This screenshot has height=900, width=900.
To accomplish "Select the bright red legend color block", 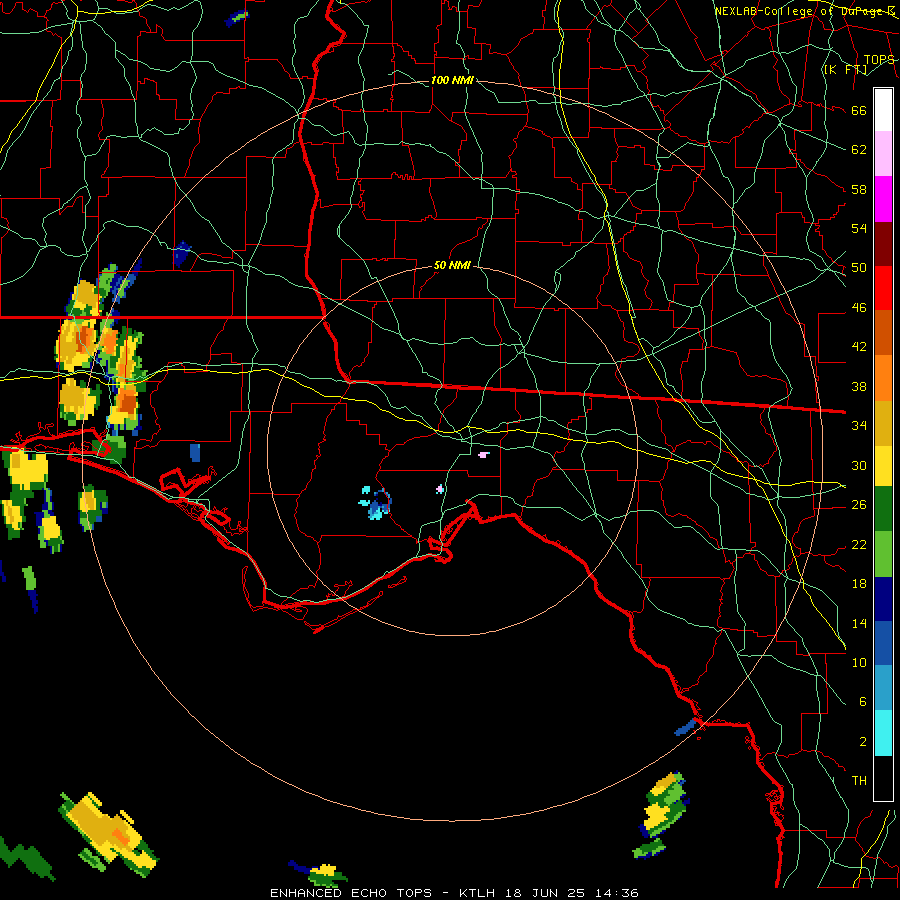I will (x=883, y=288).
